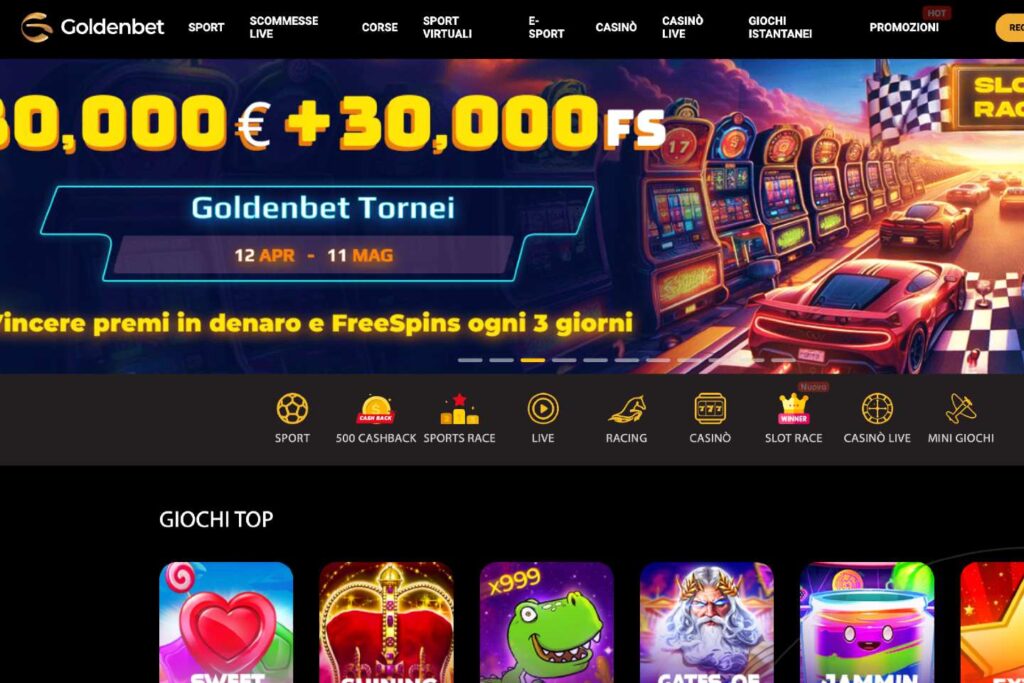
Task: Go to the Sport Virtuali menu
Action: coord(447,27)
